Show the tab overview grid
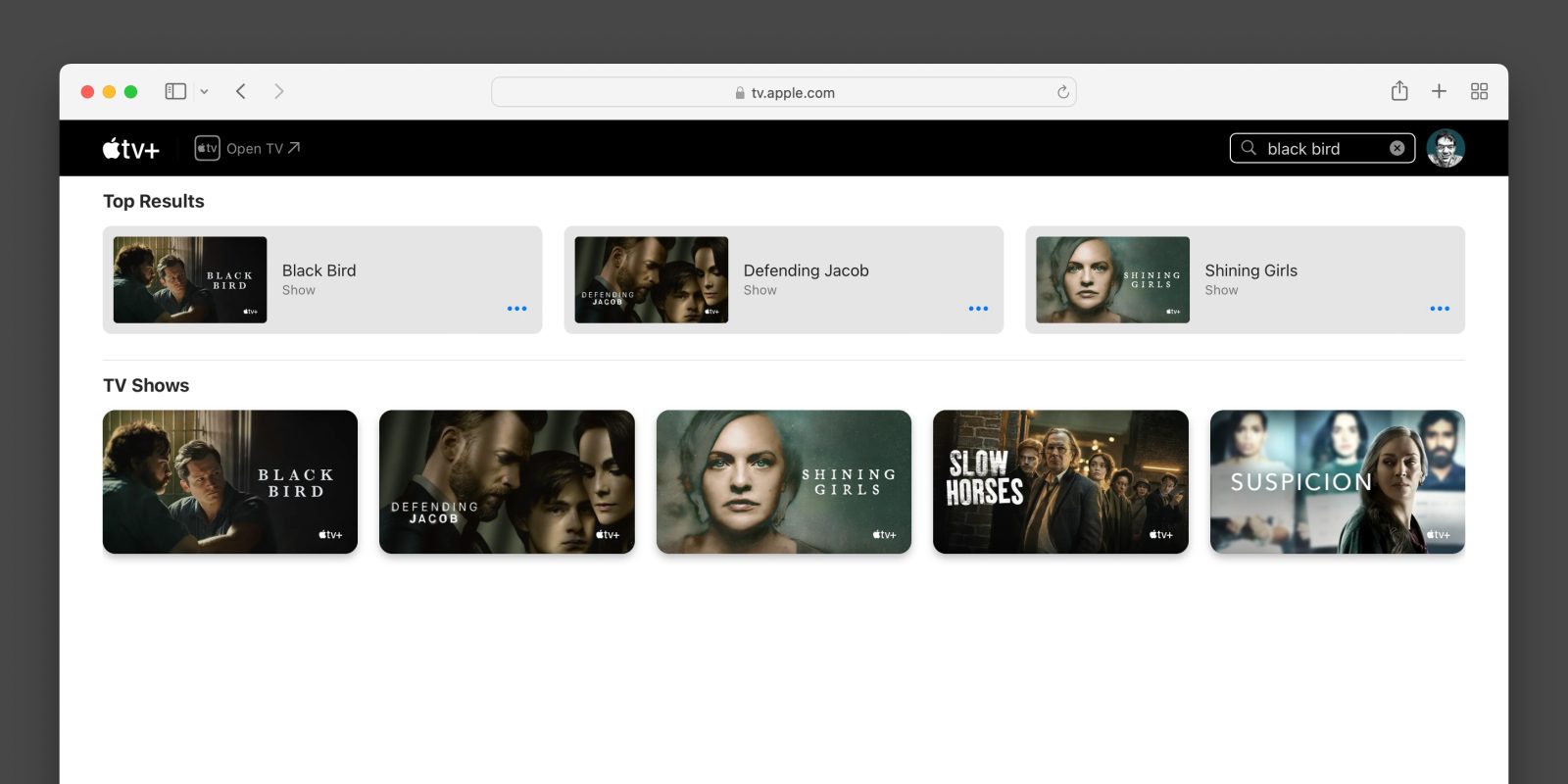This screenshot has width=1568, height=784. pos(1479,91)
